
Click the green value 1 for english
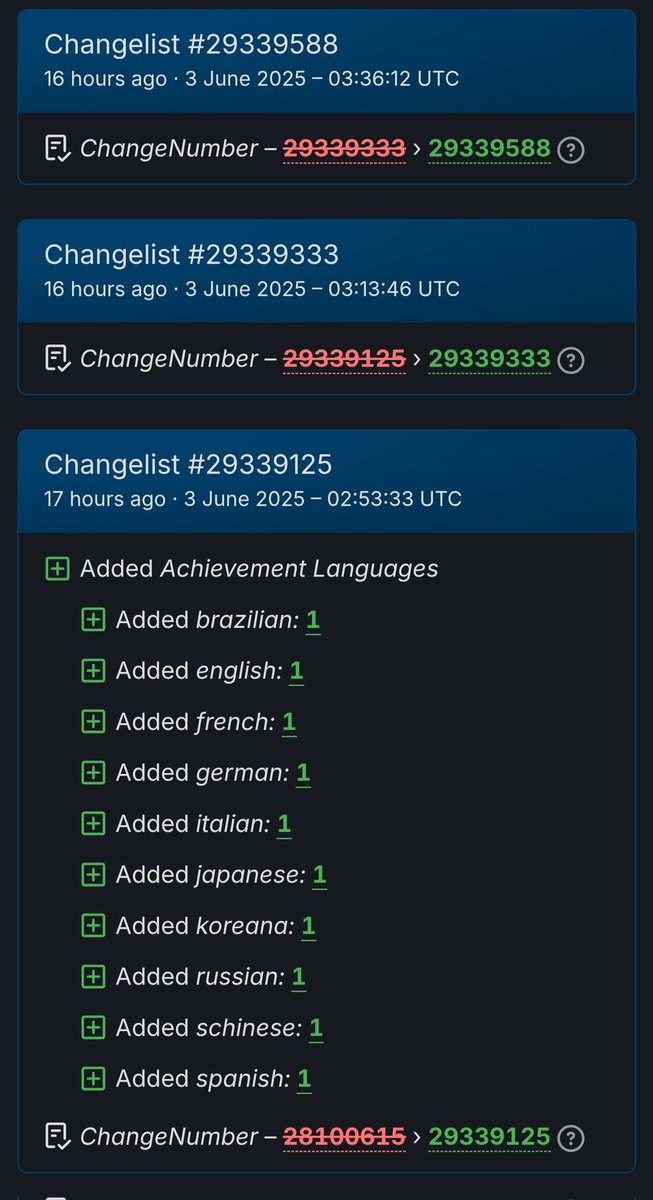click(x=296, y=671)
